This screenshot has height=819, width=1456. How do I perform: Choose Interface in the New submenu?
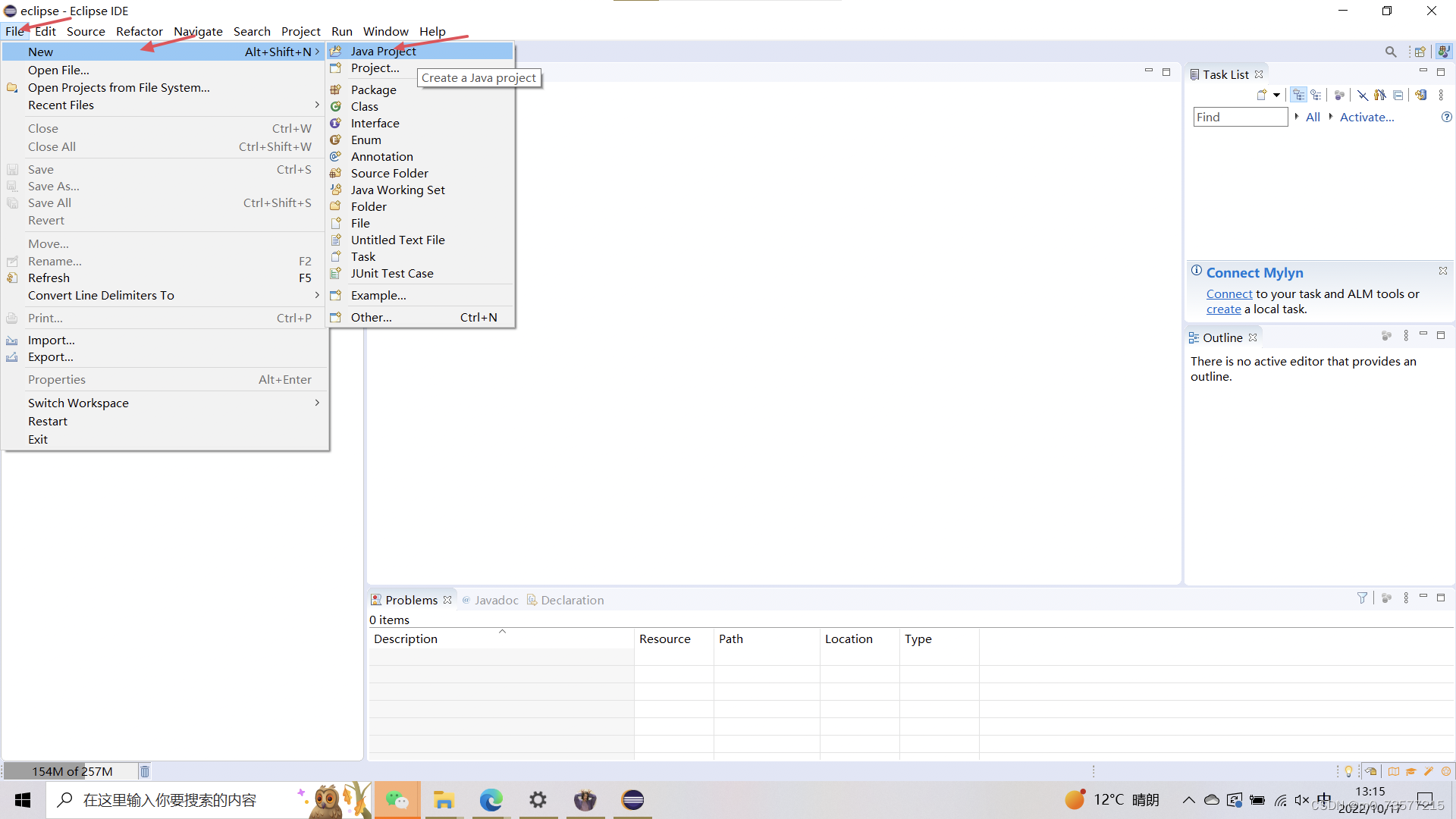click(421, 123)
